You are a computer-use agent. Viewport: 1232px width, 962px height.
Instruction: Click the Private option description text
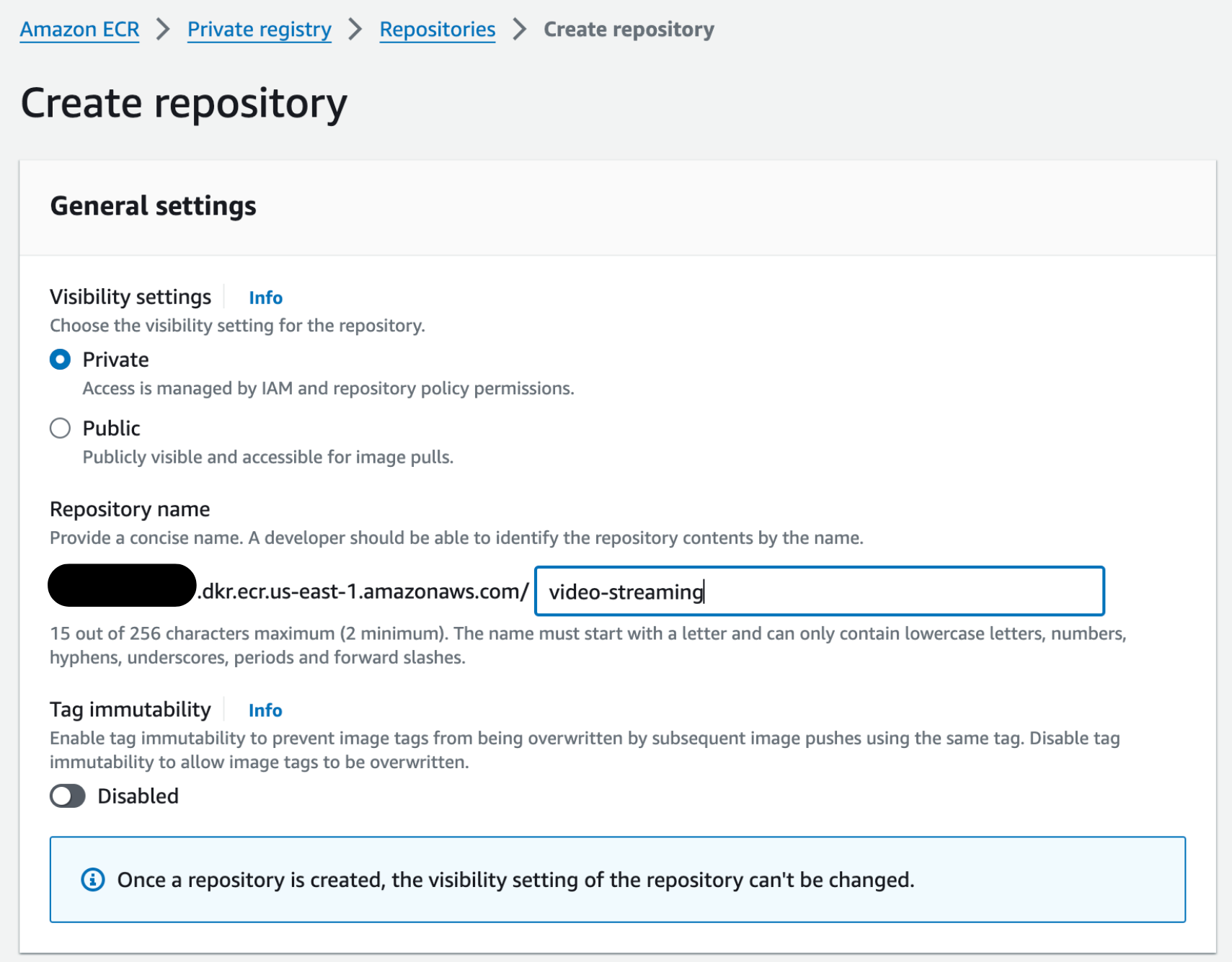coord(328,388)
